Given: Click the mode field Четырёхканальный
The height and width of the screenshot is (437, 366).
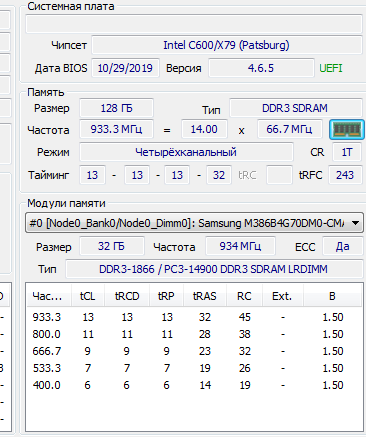Looking at the screenshot, I should [x=186, y=152].
